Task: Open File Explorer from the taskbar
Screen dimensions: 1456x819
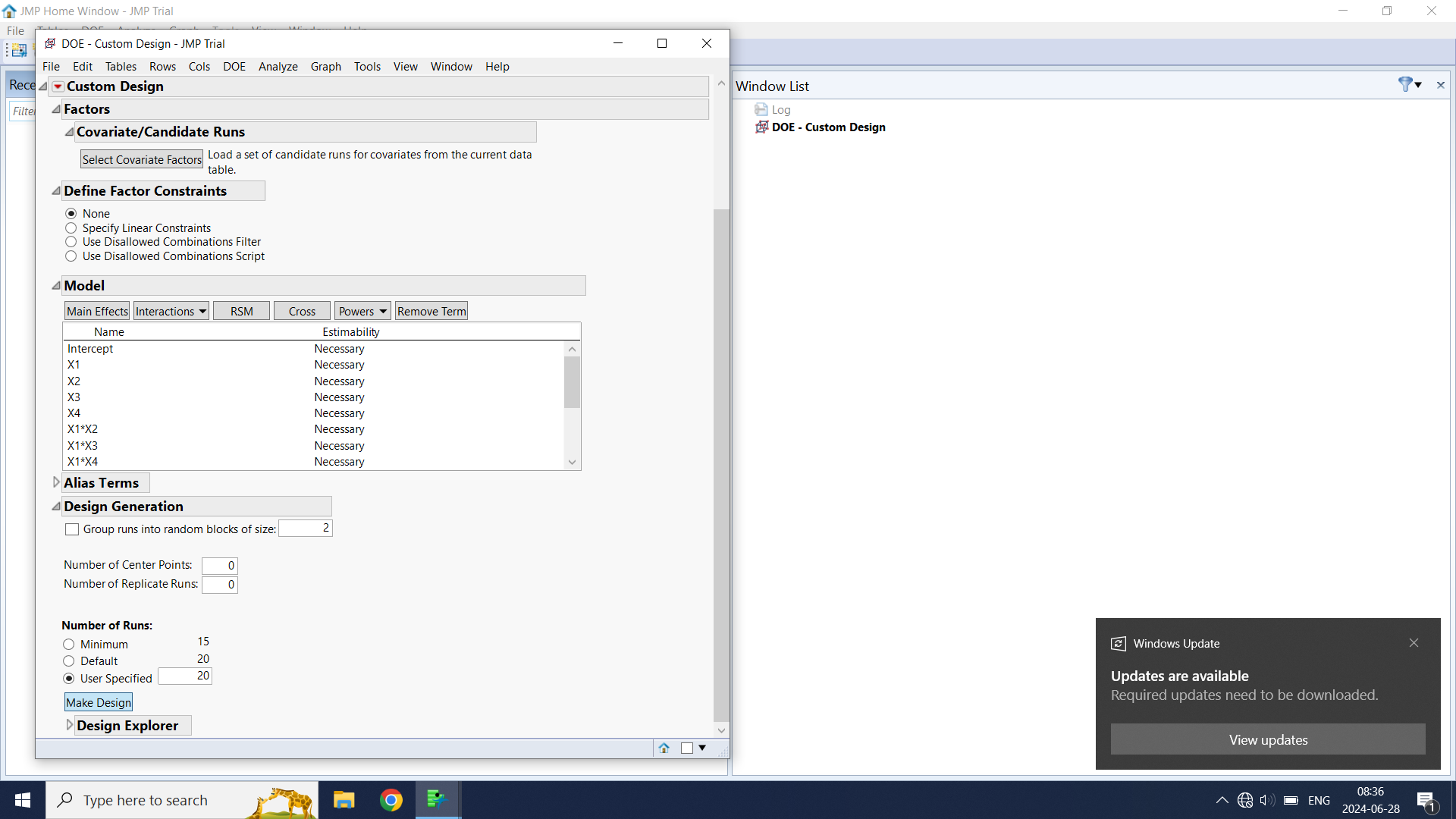Action: (x=344, y=800)
